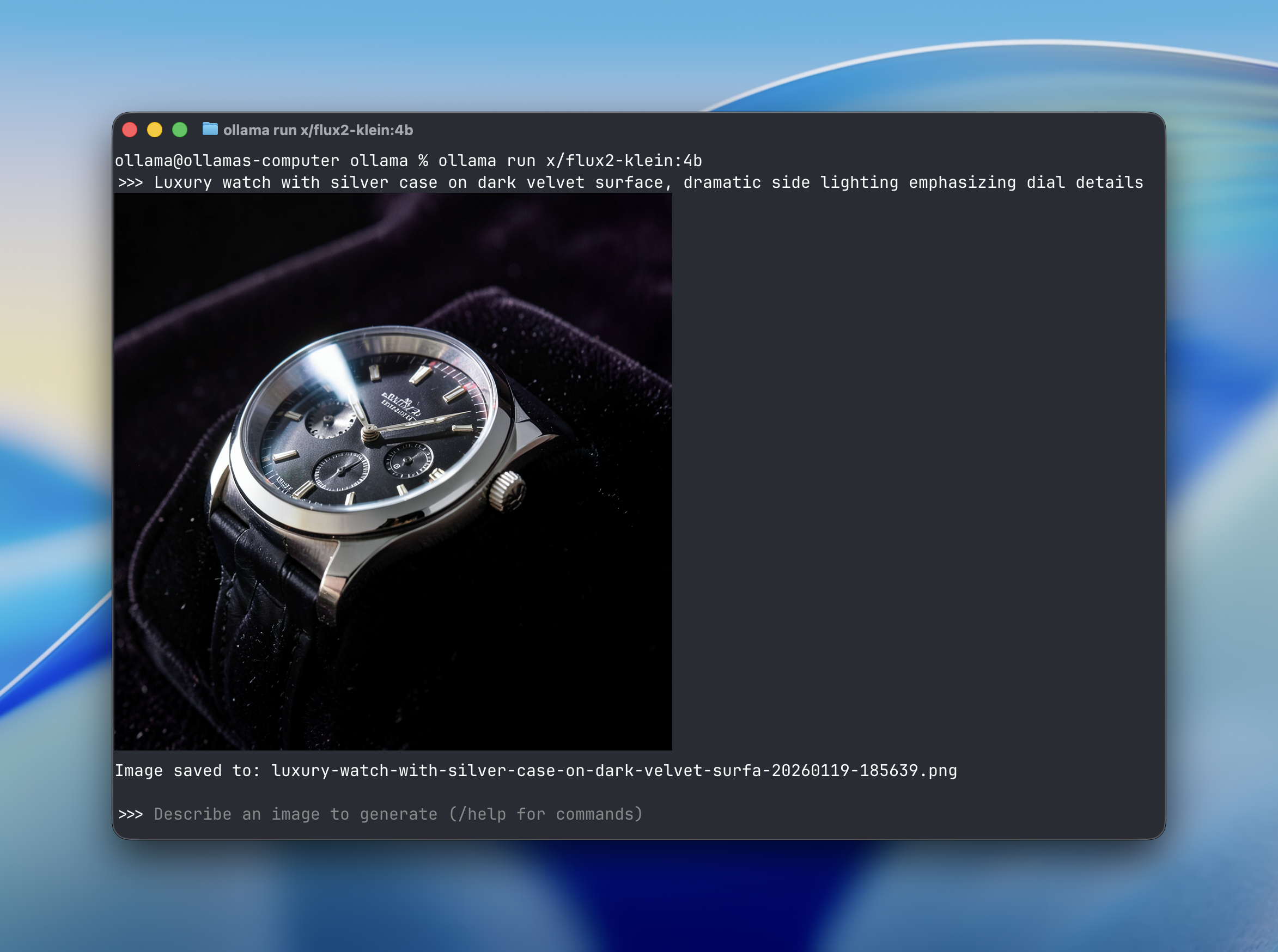Image resolution: width=1278 pixels, height=952 pixels.
Task: Close the terminal window with red button
Action: tap(130, 130)
